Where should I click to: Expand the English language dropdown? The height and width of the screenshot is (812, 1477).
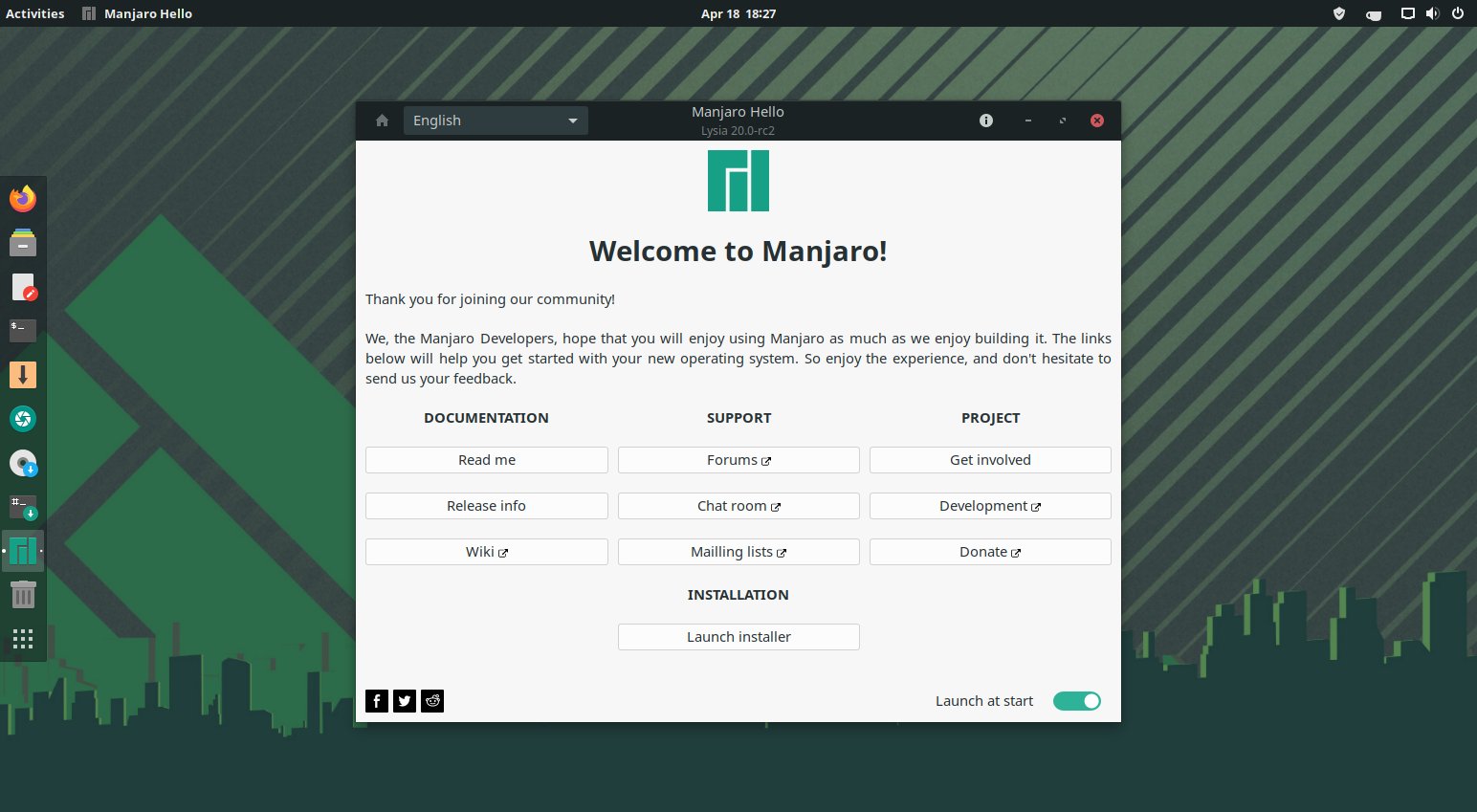[x=496, y=121]
